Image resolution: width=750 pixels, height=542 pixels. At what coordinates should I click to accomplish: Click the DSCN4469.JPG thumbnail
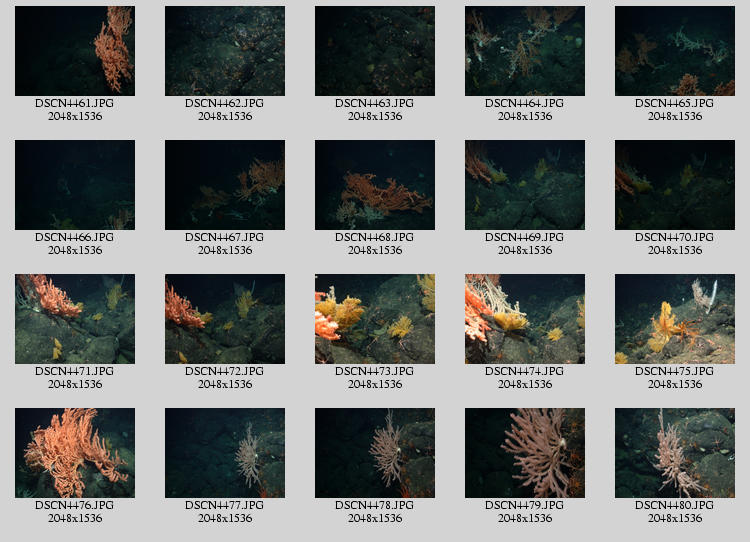click(525, 185)
